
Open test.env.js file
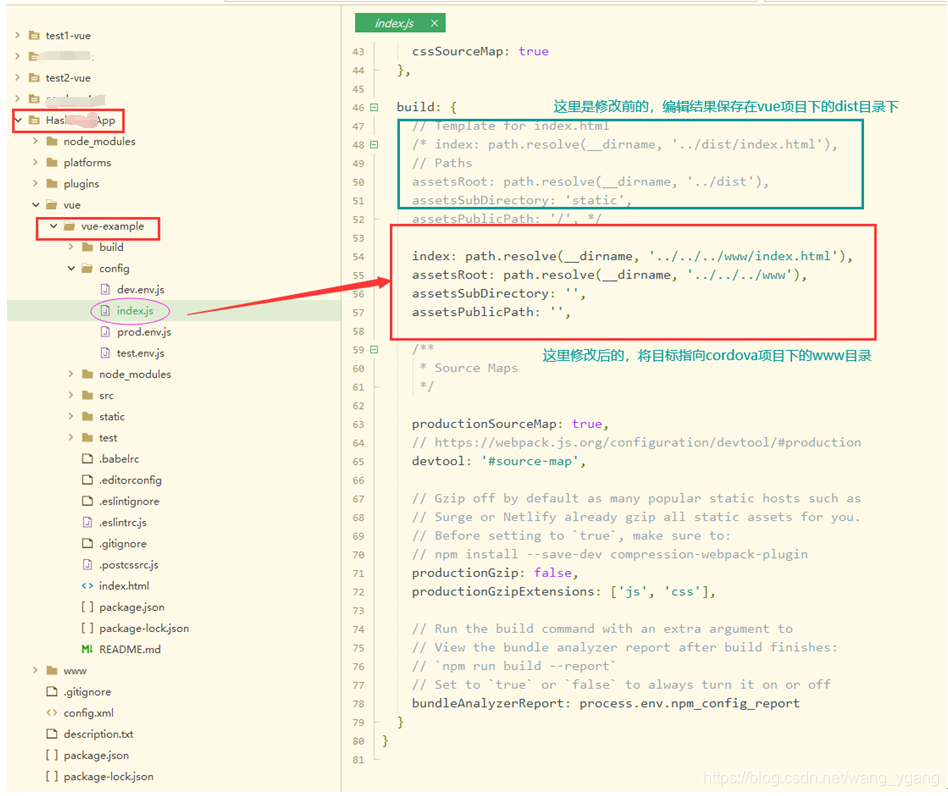pyautogui.click(x=140, y=353)
